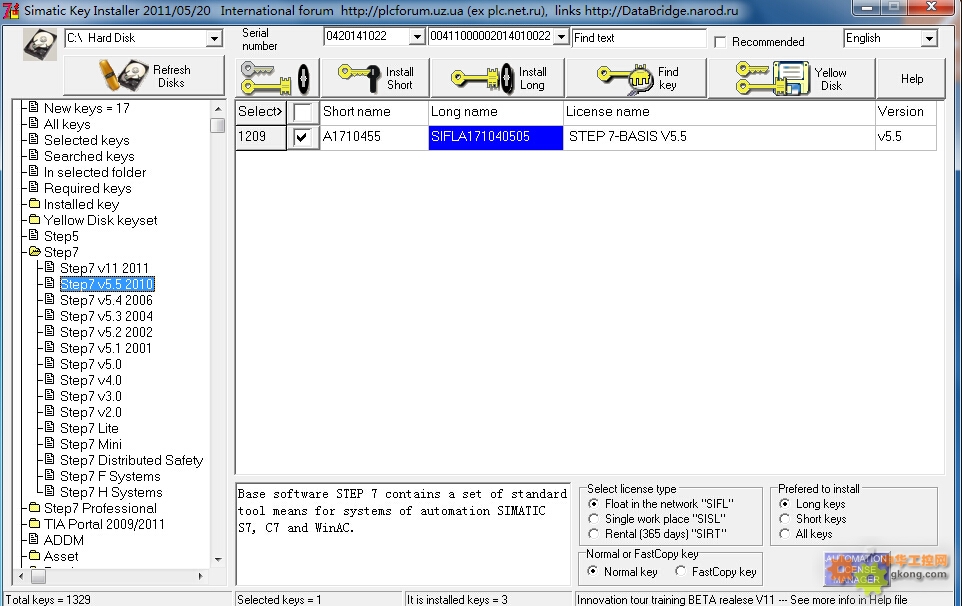
Task: Click the Simatic Key Installer title bar icon
Action: pos(11,10)
